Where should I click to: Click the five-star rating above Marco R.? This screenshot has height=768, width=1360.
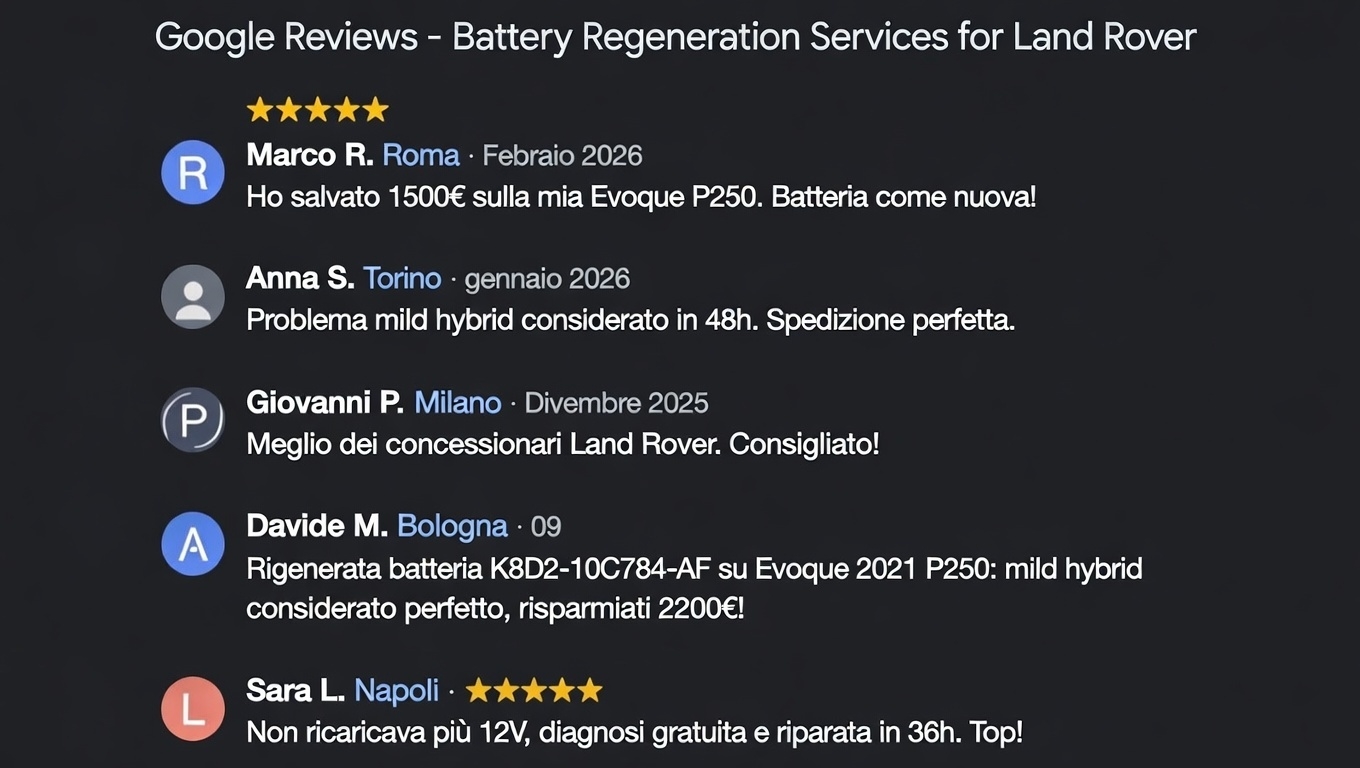pos(317,109)
